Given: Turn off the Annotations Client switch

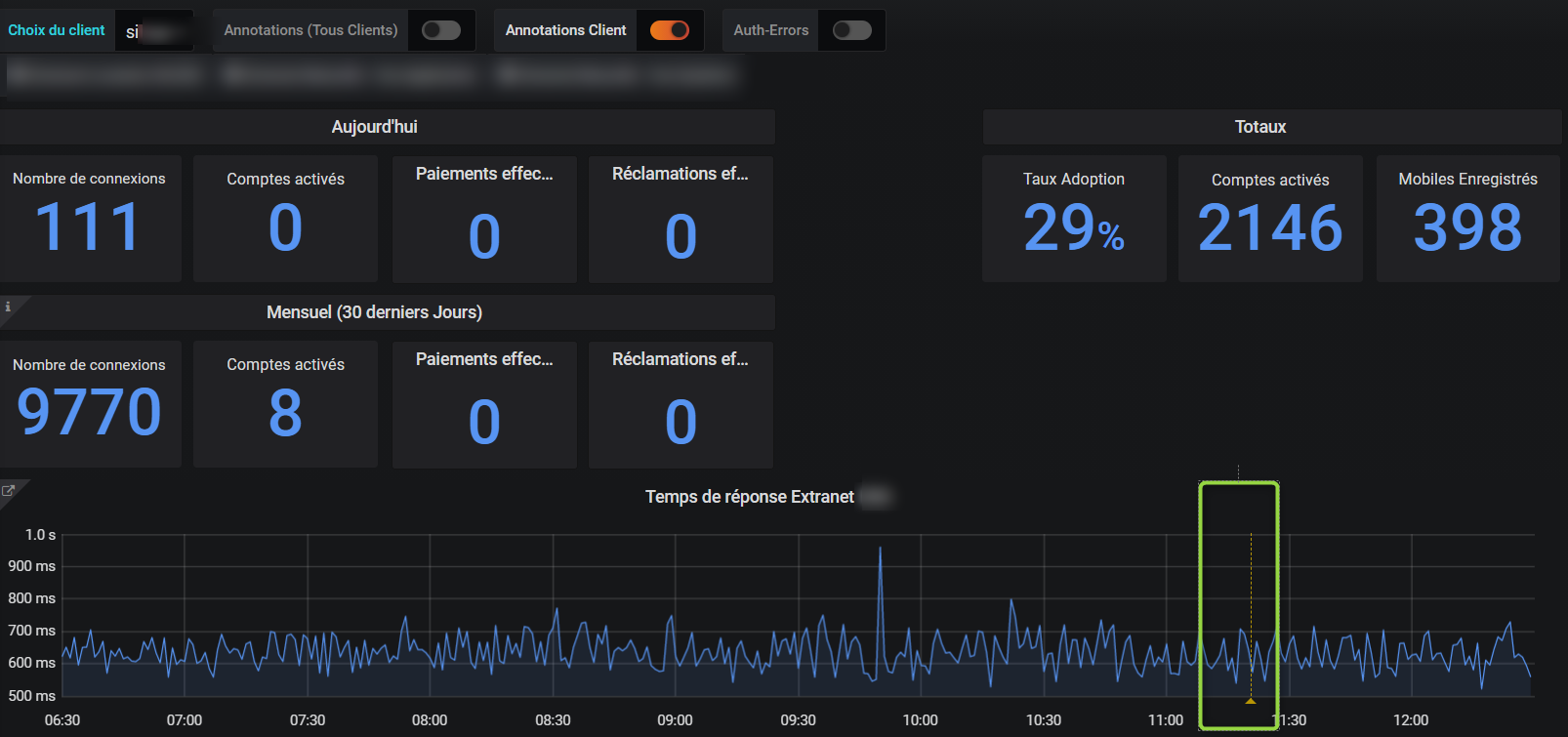Looking at the screenshot, I should (x=670, y=30).
